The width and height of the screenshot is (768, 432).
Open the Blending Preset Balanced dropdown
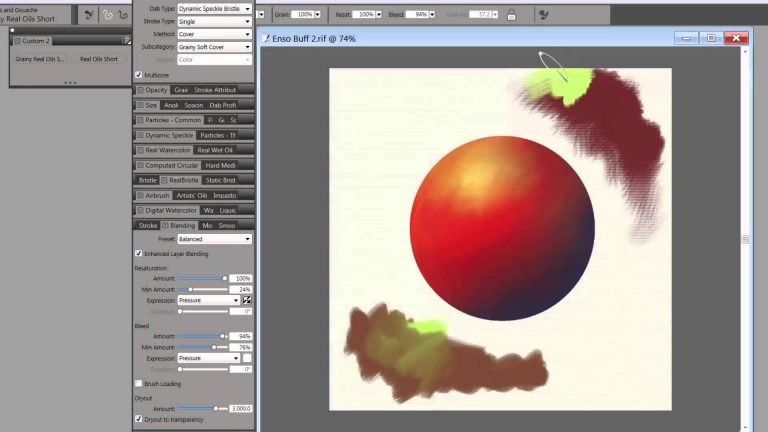tap(214, 240)
